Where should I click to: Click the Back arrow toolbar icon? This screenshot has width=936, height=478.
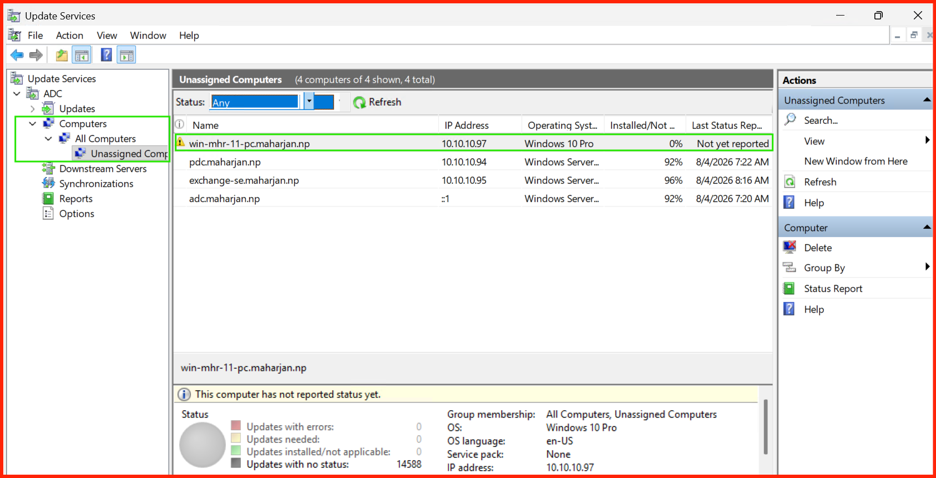[17, 55]
